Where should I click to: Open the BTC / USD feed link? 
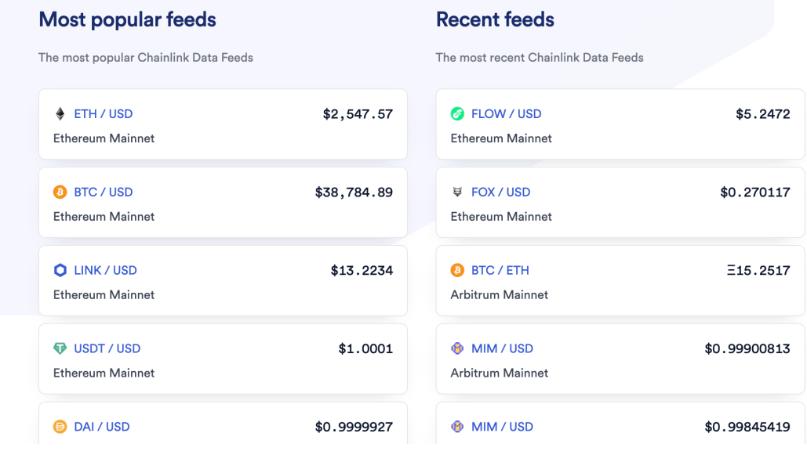103,192
